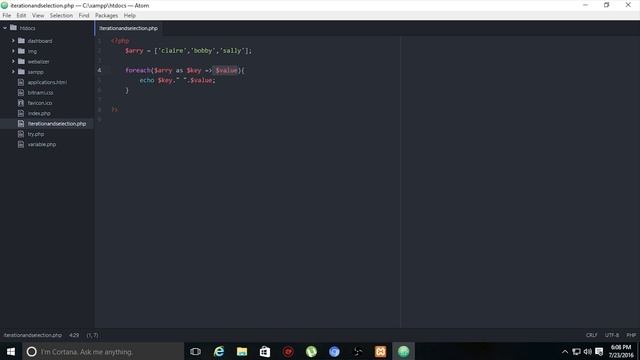Click file icon beside favicon.ico

click(x=21, y=103)
